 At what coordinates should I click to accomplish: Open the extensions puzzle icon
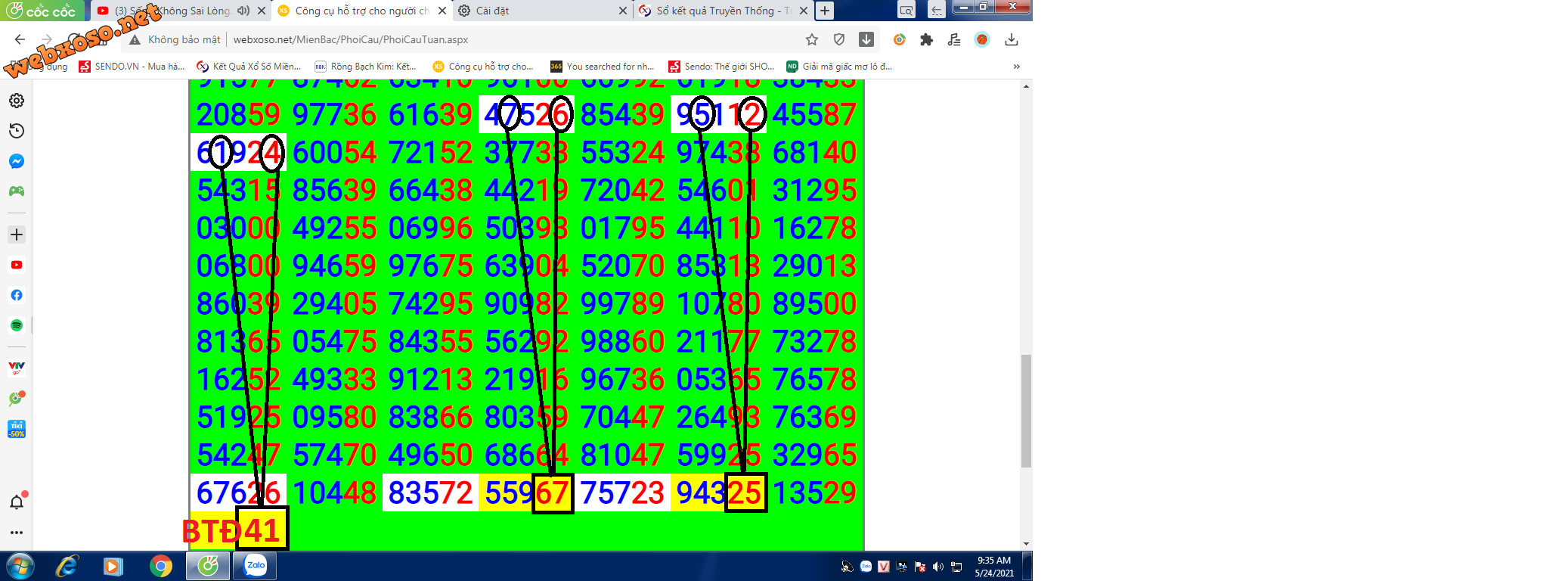tap(927, 39)
